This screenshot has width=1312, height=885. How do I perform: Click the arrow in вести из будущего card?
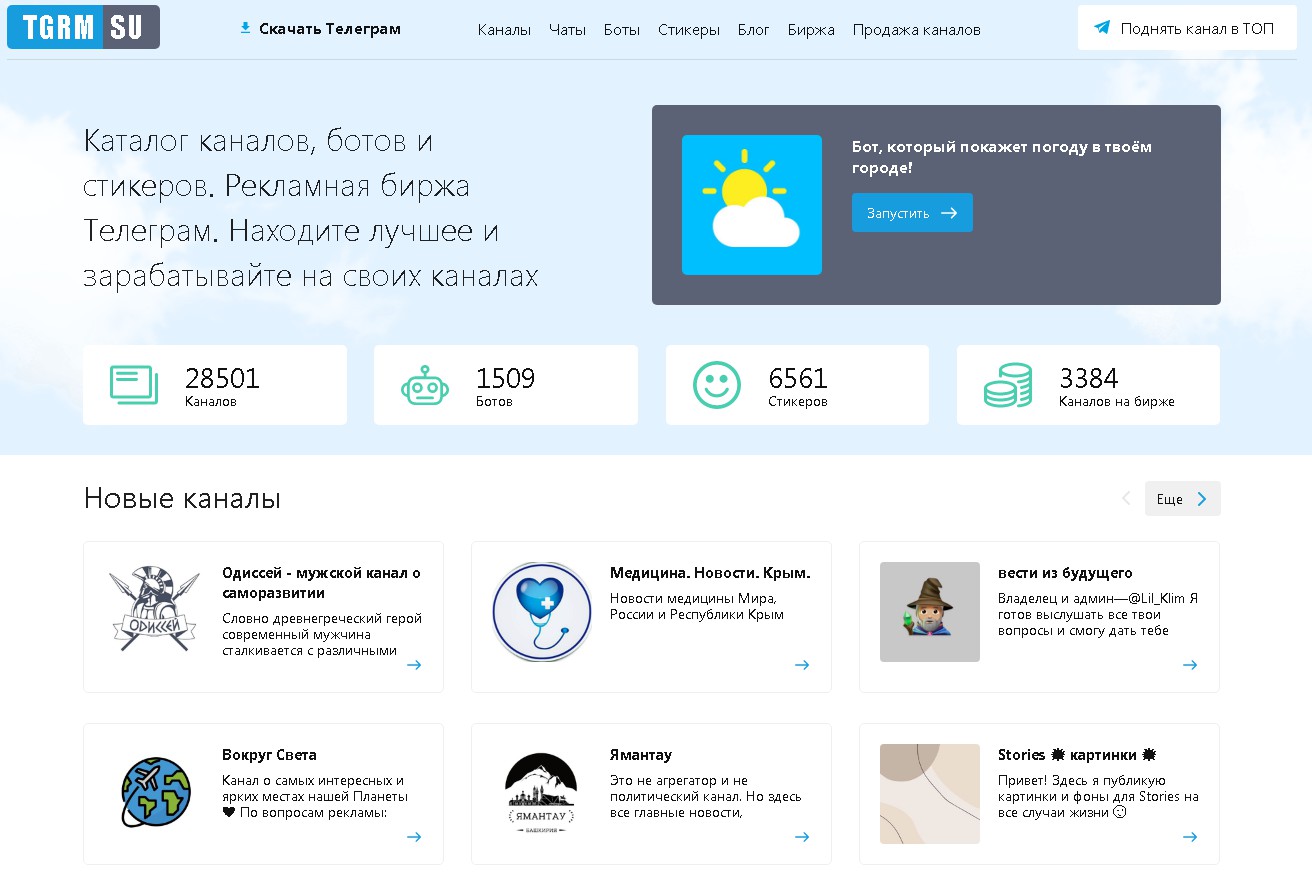tap(1190, 665)
